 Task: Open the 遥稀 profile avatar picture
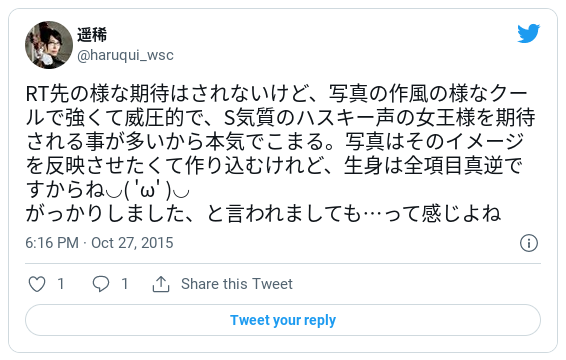(49, 45)
